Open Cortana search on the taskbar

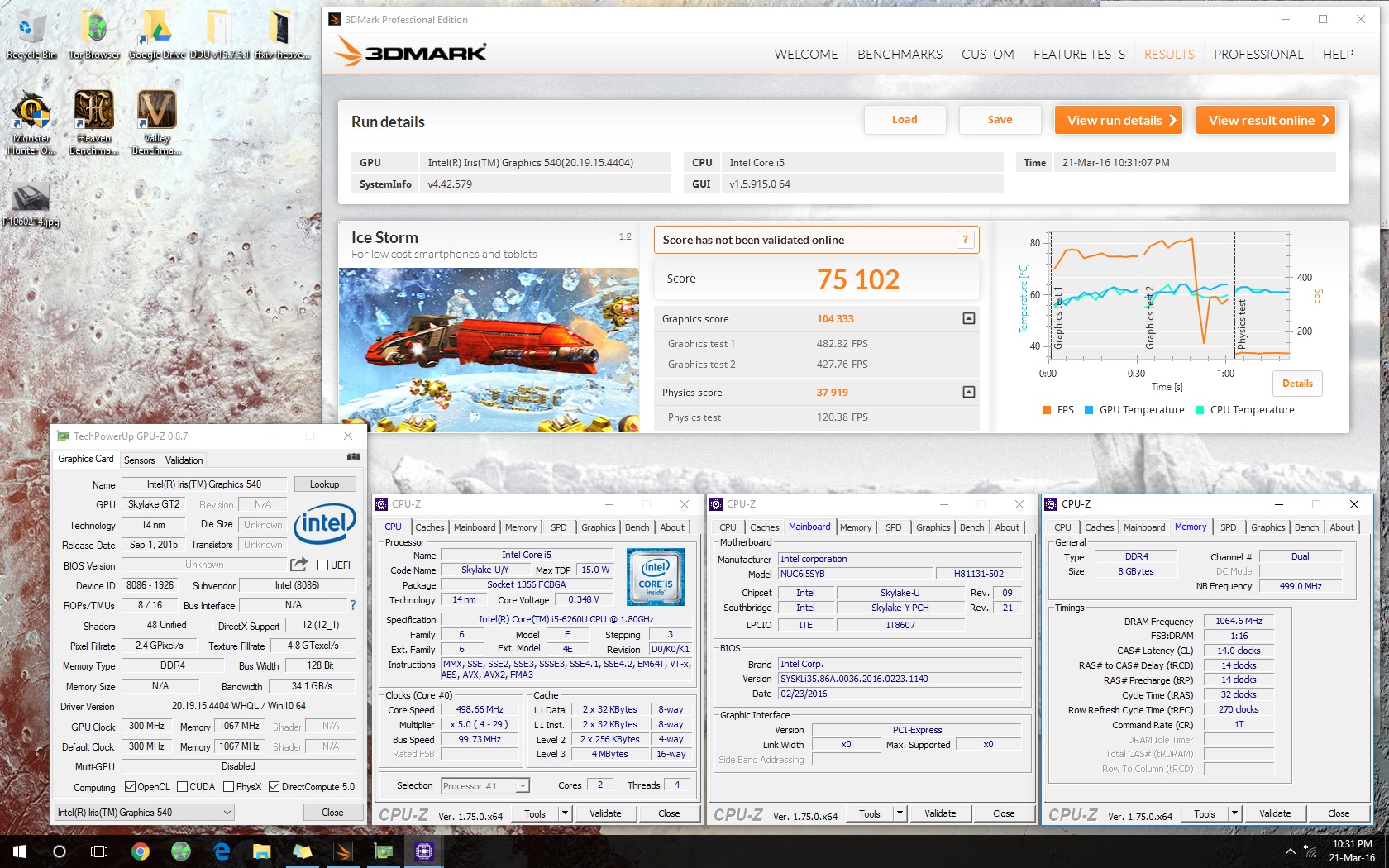[60, 851]
